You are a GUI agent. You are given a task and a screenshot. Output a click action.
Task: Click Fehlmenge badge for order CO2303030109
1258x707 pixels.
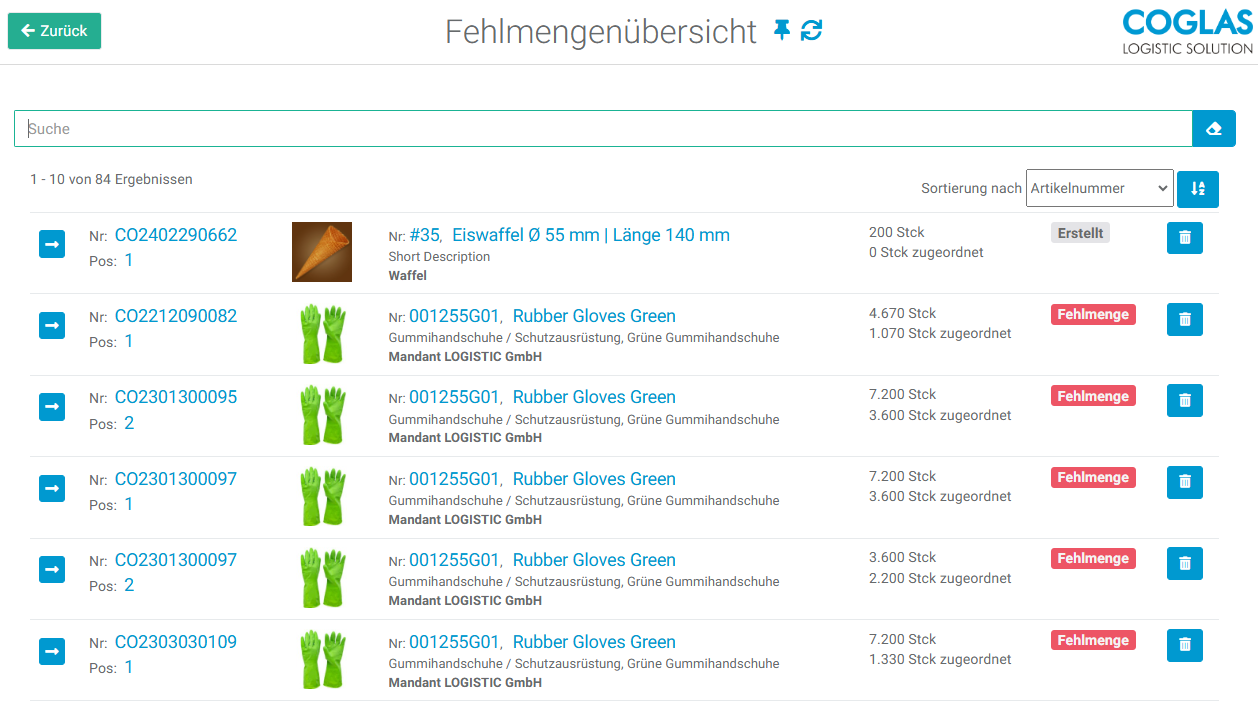point(1092,640)
